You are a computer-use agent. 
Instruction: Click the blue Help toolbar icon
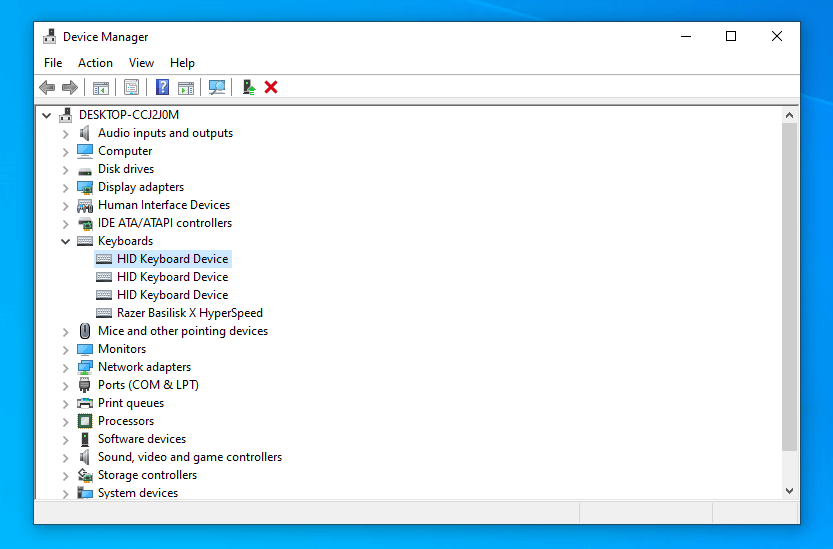coord(163,87)
